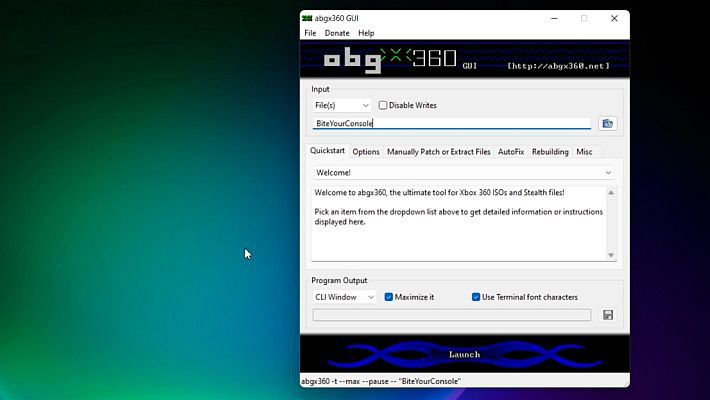This screenshot has height=400, width=710.
Task: Switch to the Options tab
Action: coord(366,152)
